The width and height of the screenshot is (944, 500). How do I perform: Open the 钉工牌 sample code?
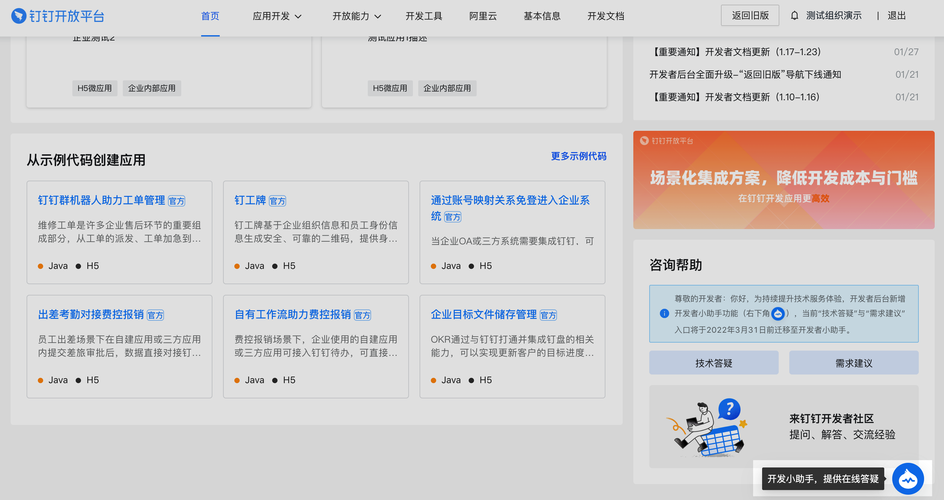(250, 200)
